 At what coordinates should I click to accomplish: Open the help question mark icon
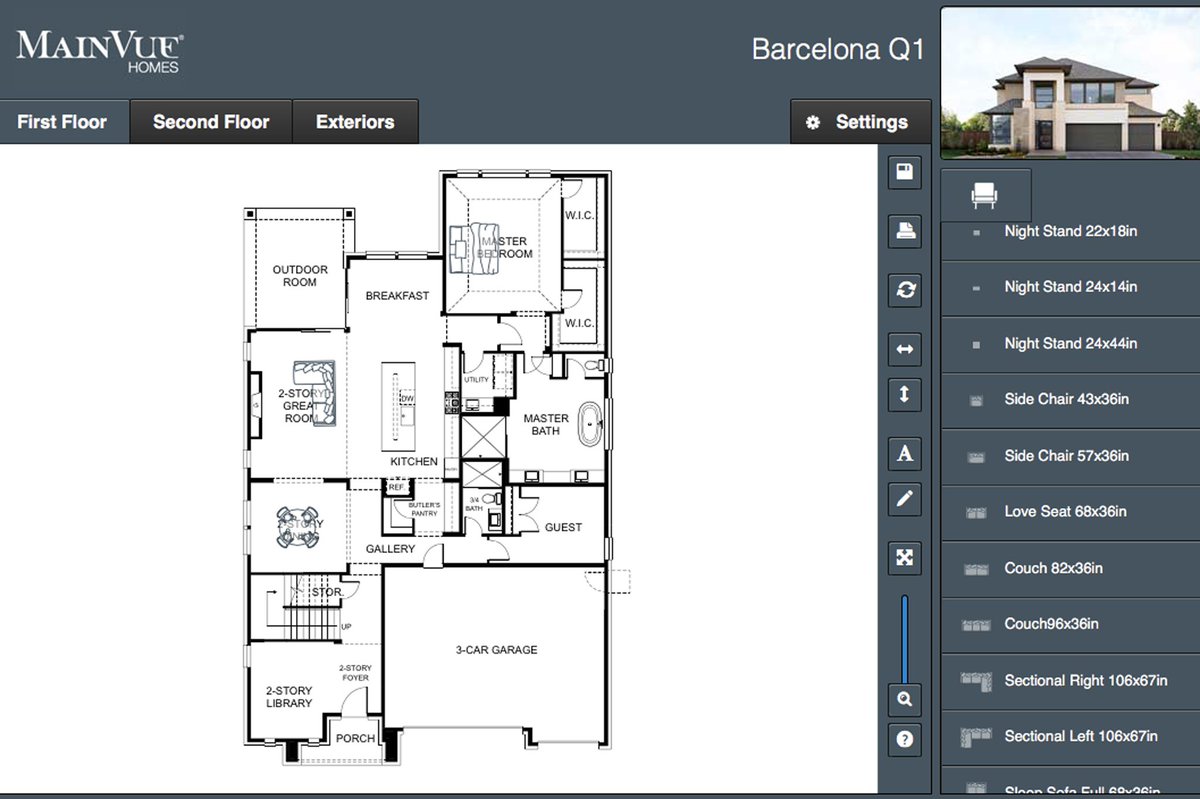point(904,740)
